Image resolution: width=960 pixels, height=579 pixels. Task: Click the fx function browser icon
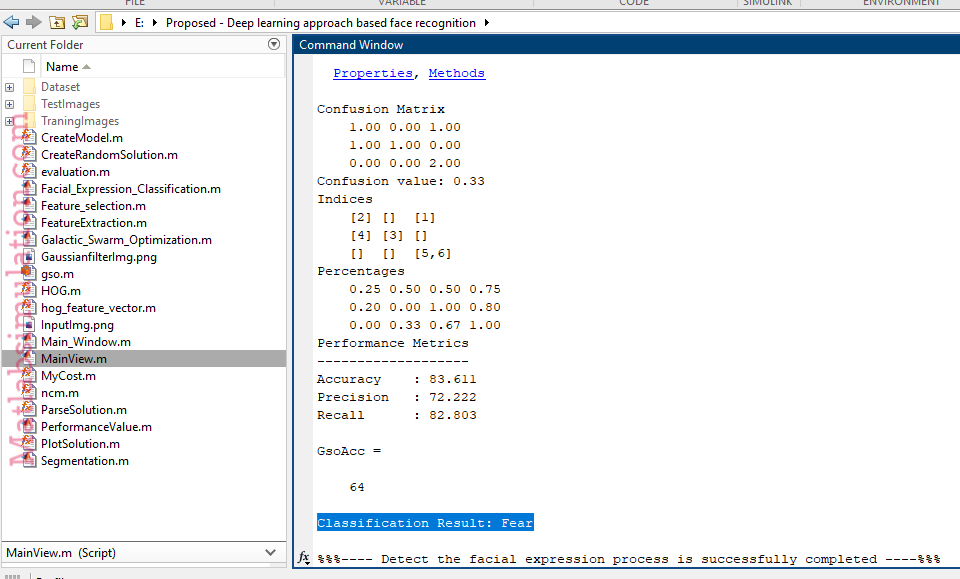(x=304, y=558)
